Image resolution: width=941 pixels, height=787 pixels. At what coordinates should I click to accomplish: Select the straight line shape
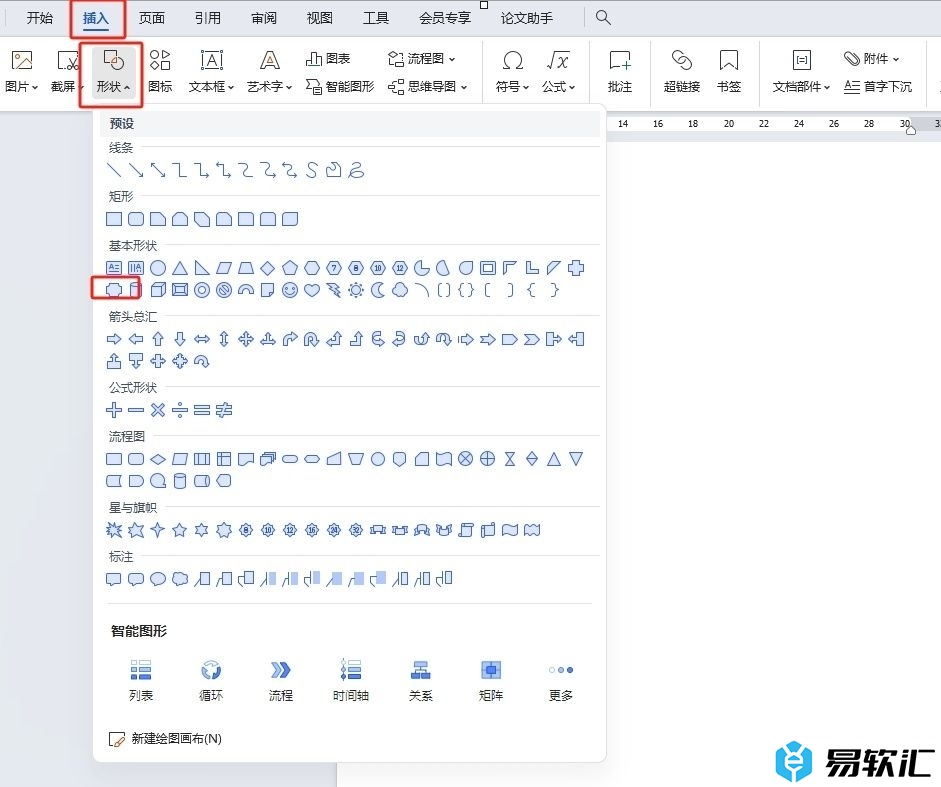[113, 170]
